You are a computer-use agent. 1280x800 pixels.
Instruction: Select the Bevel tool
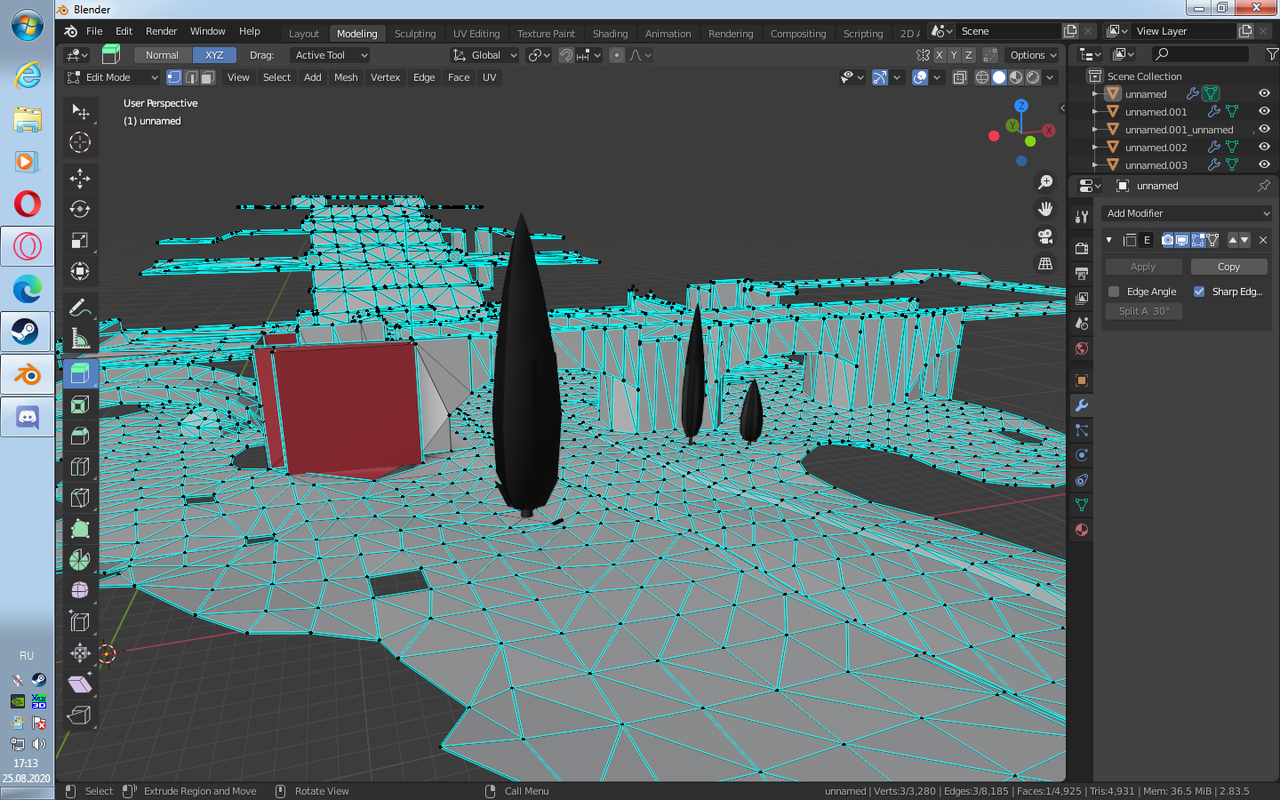click(x=80, y=436)
